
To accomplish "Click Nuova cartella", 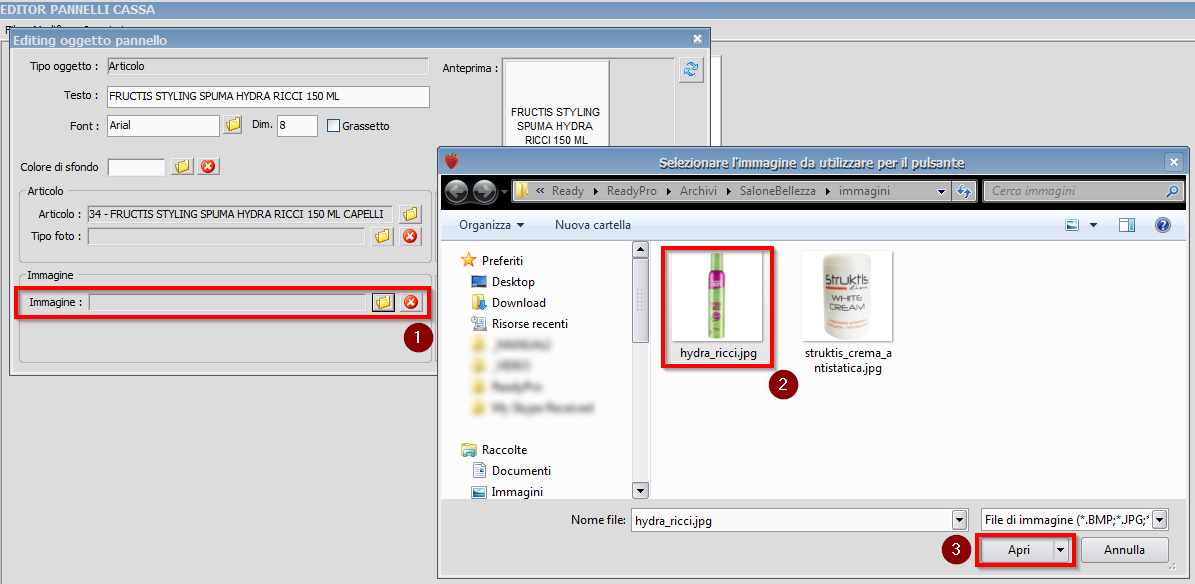I will tap(593, 225).
